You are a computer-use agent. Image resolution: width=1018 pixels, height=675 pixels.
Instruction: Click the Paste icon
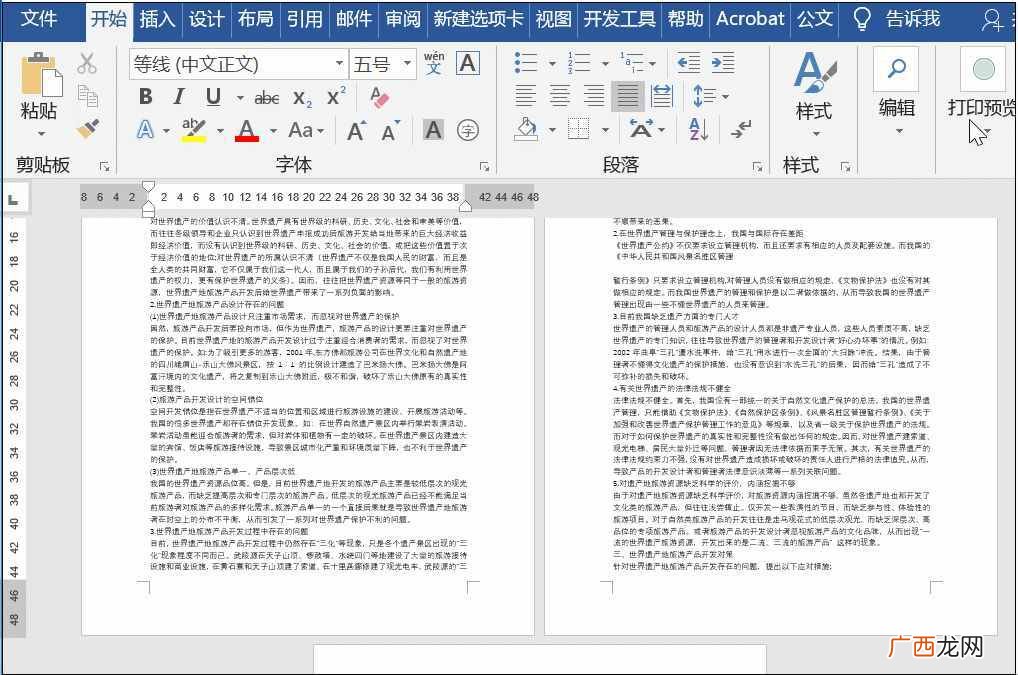(x=41, y=75)
